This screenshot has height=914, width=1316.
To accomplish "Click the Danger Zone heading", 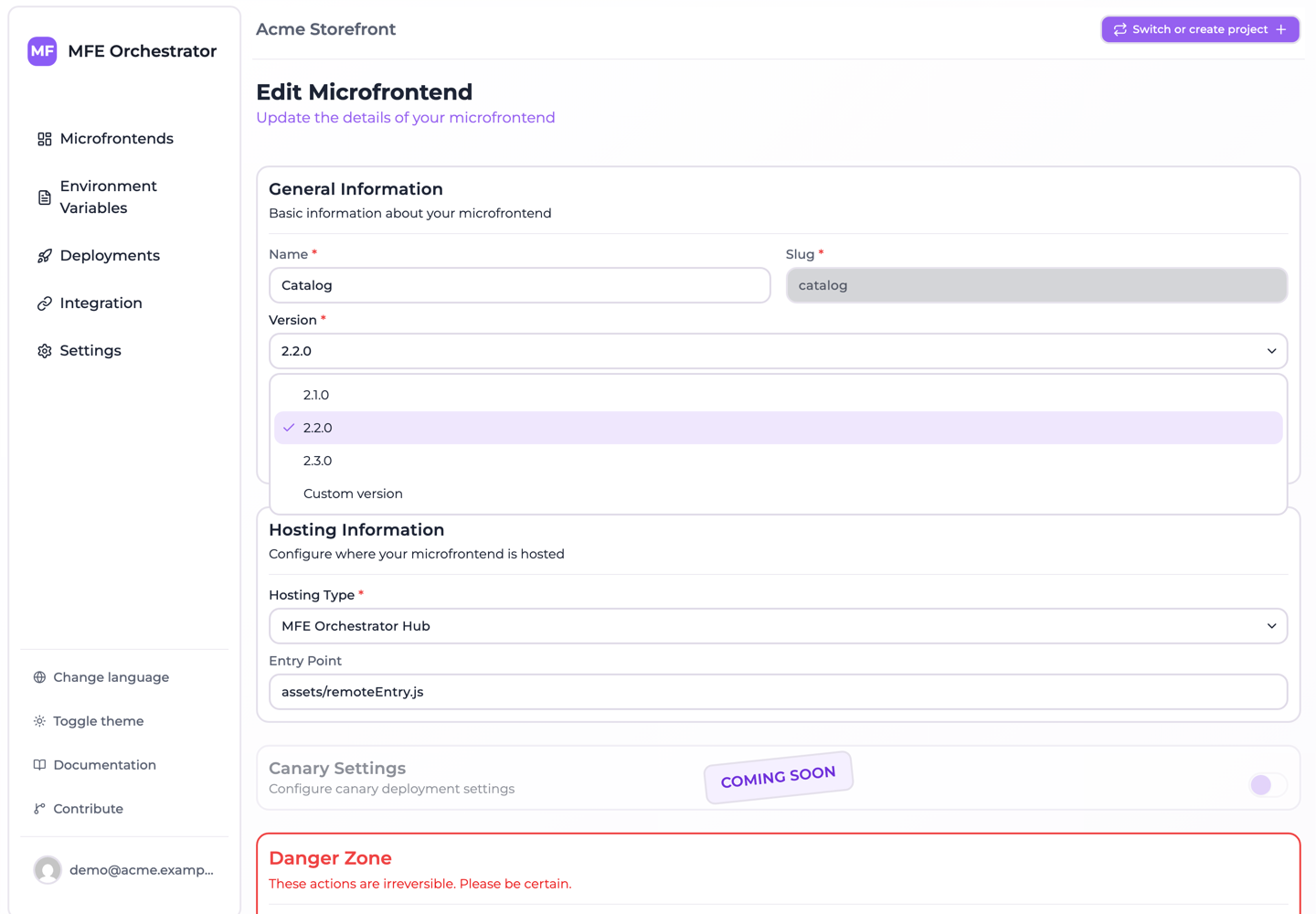I will (x=330, y=858).
